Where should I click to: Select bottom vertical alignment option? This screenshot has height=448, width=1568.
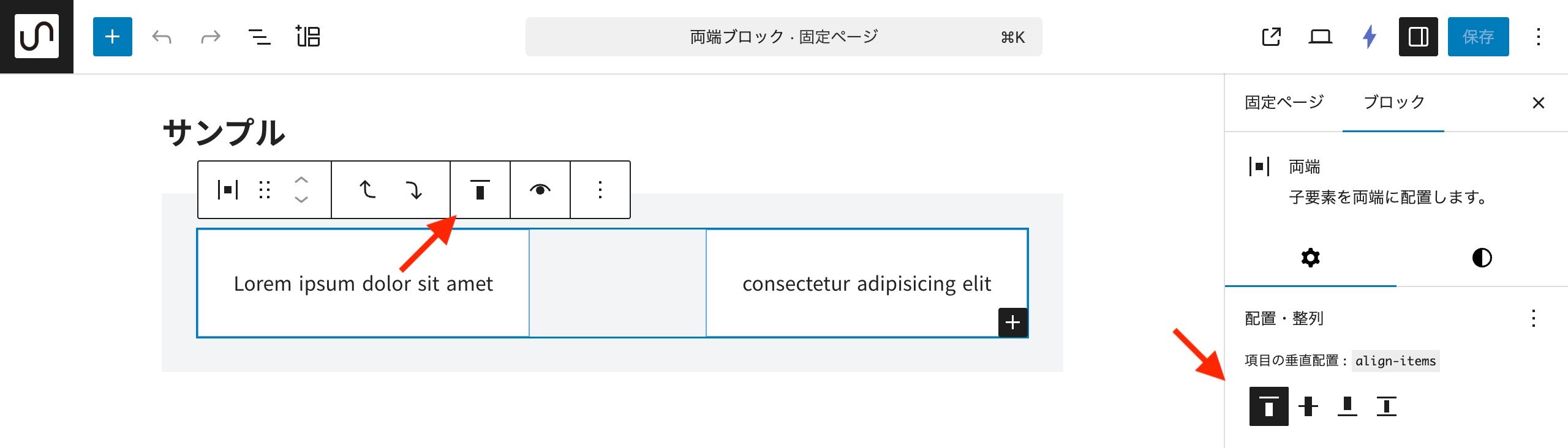(x=1347, y=406)
